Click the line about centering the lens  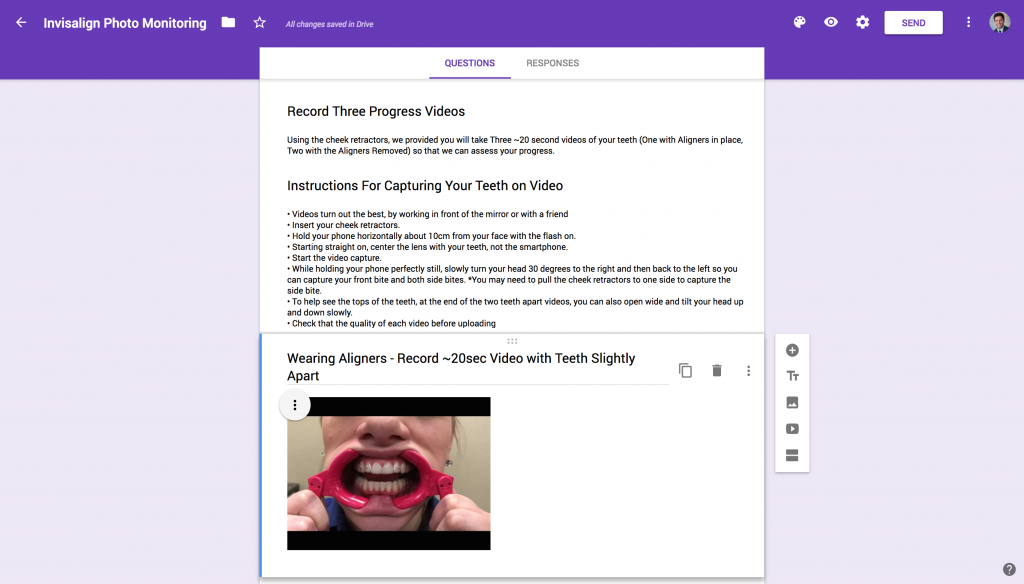pos(427,248)
